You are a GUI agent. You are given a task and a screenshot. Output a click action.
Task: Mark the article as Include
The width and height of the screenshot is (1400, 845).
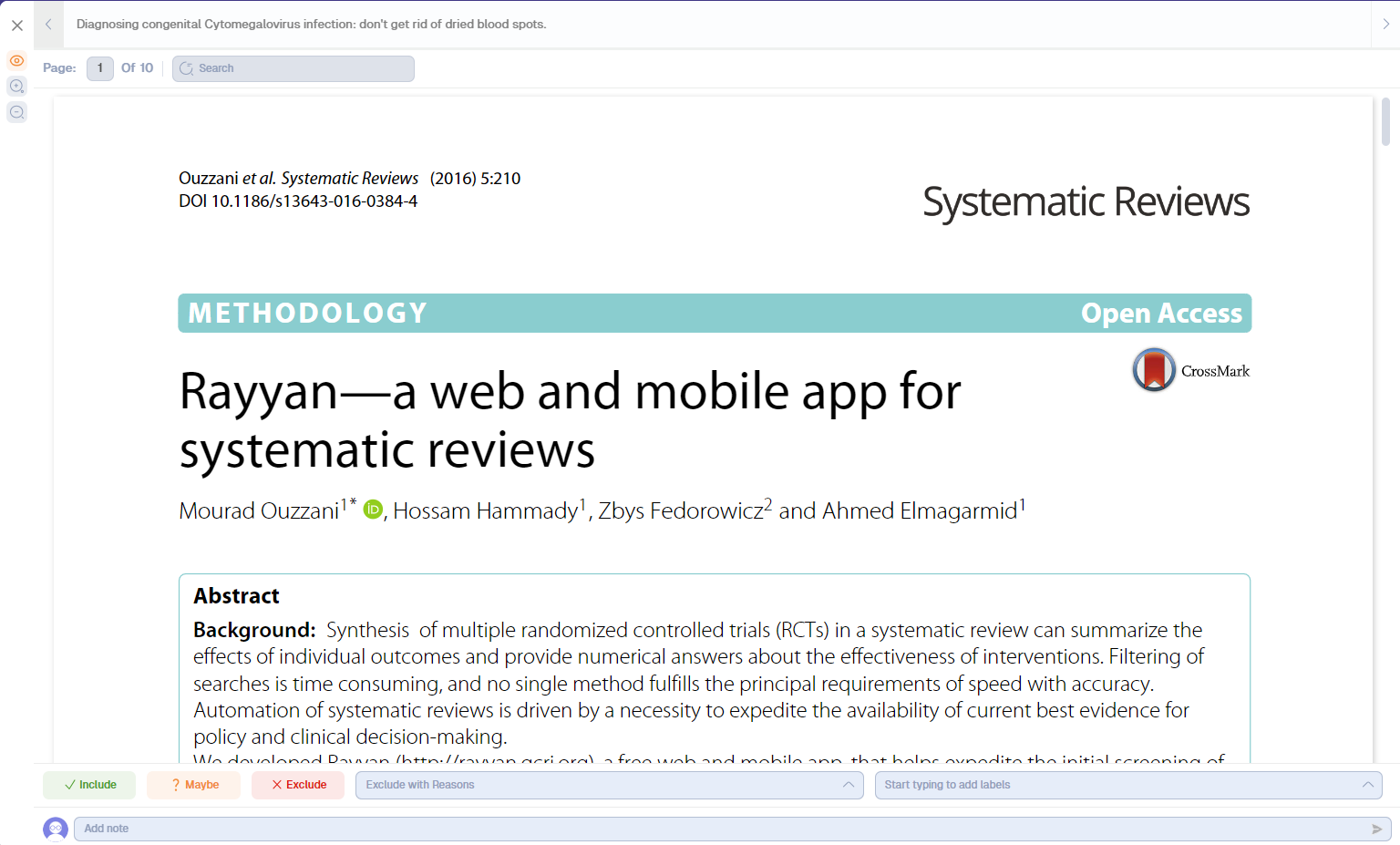click(x=89, y=785)
